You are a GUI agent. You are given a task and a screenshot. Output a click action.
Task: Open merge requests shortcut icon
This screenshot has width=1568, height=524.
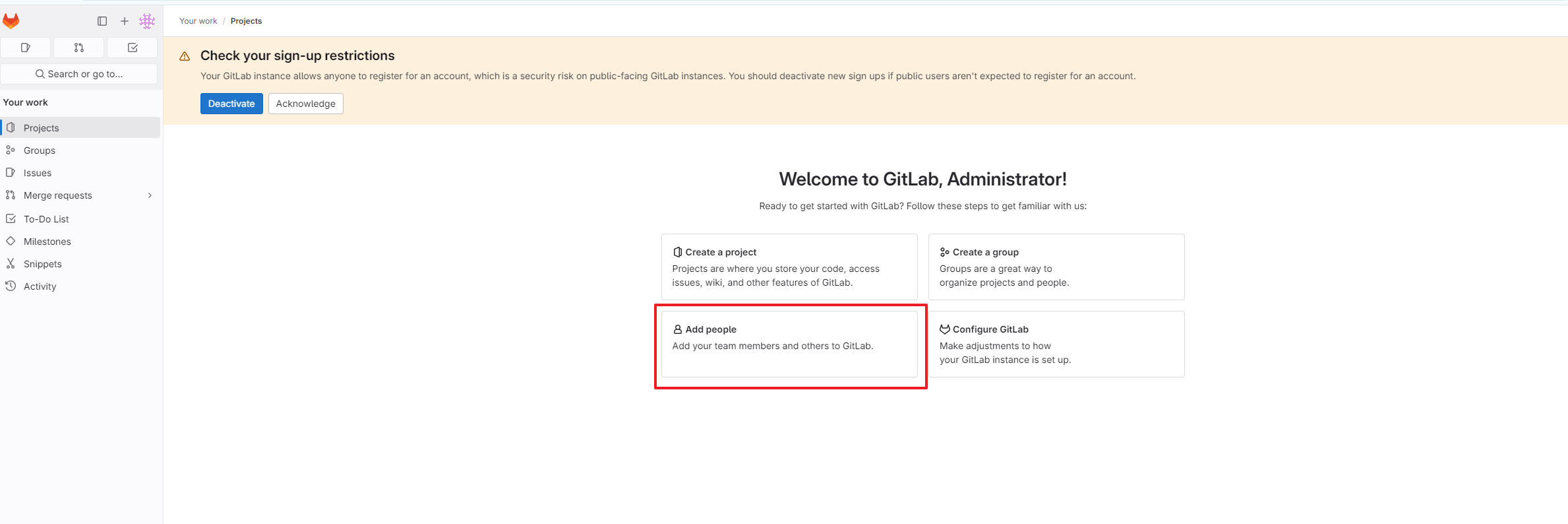(x=79, y=48)
